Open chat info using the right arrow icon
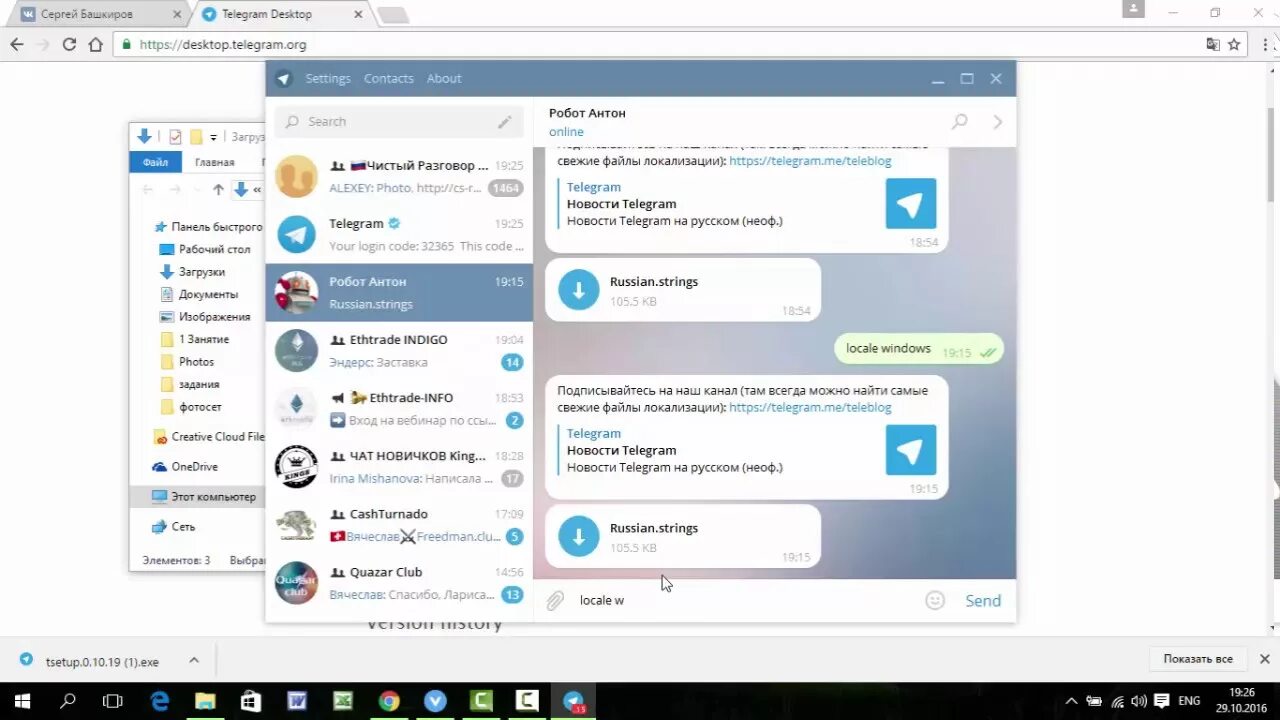 [x=997, y=122]
